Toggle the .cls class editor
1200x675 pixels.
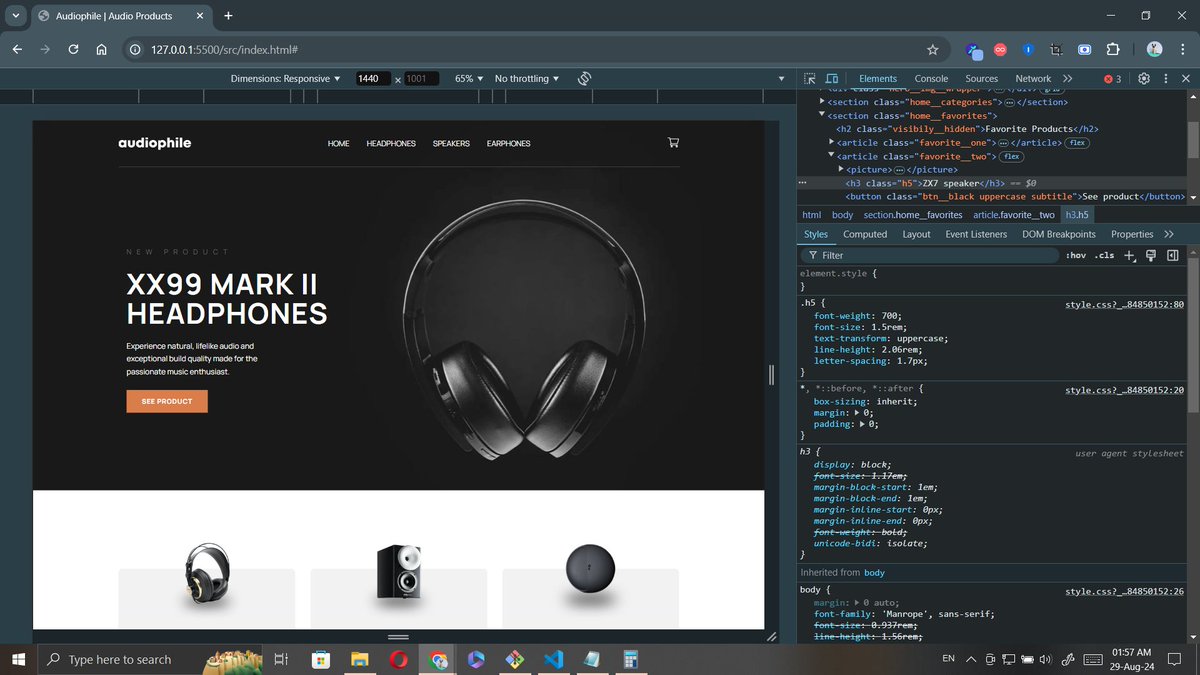point(1103,255)
